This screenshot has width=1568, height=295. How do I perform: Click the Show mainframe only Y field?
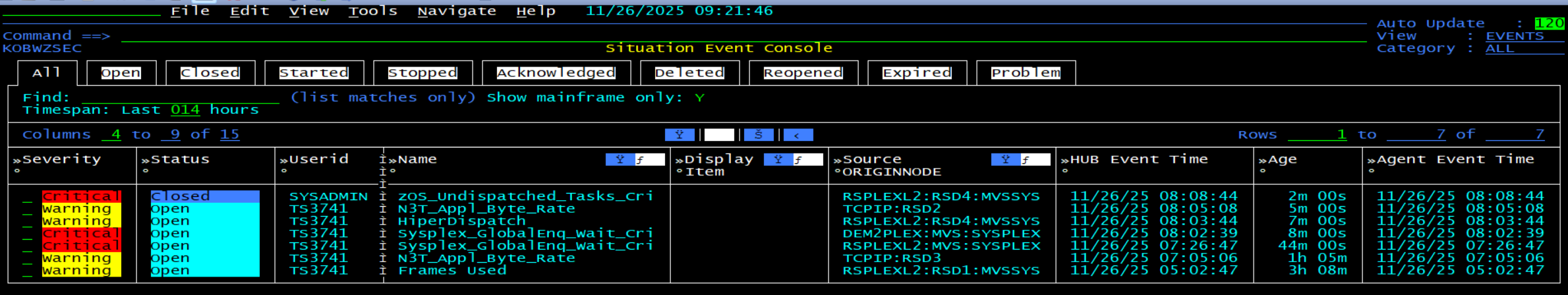point(699,97)
